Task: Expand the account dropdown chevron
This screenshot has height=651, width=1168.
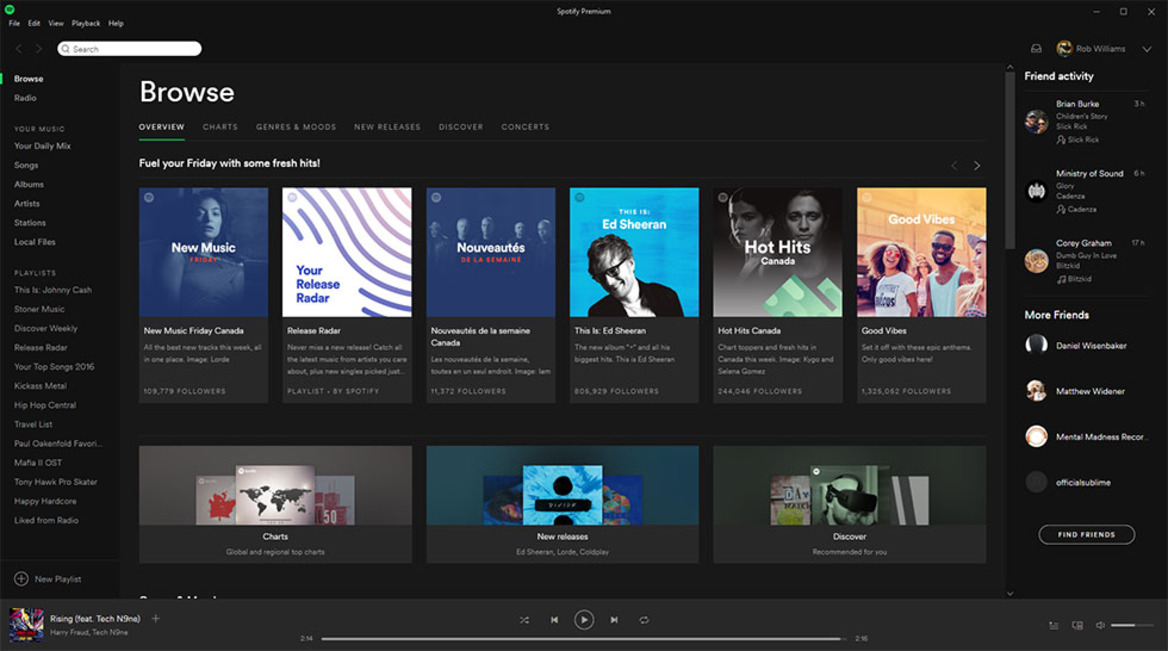Action: pyautogui.click(x=1147, y=49)
